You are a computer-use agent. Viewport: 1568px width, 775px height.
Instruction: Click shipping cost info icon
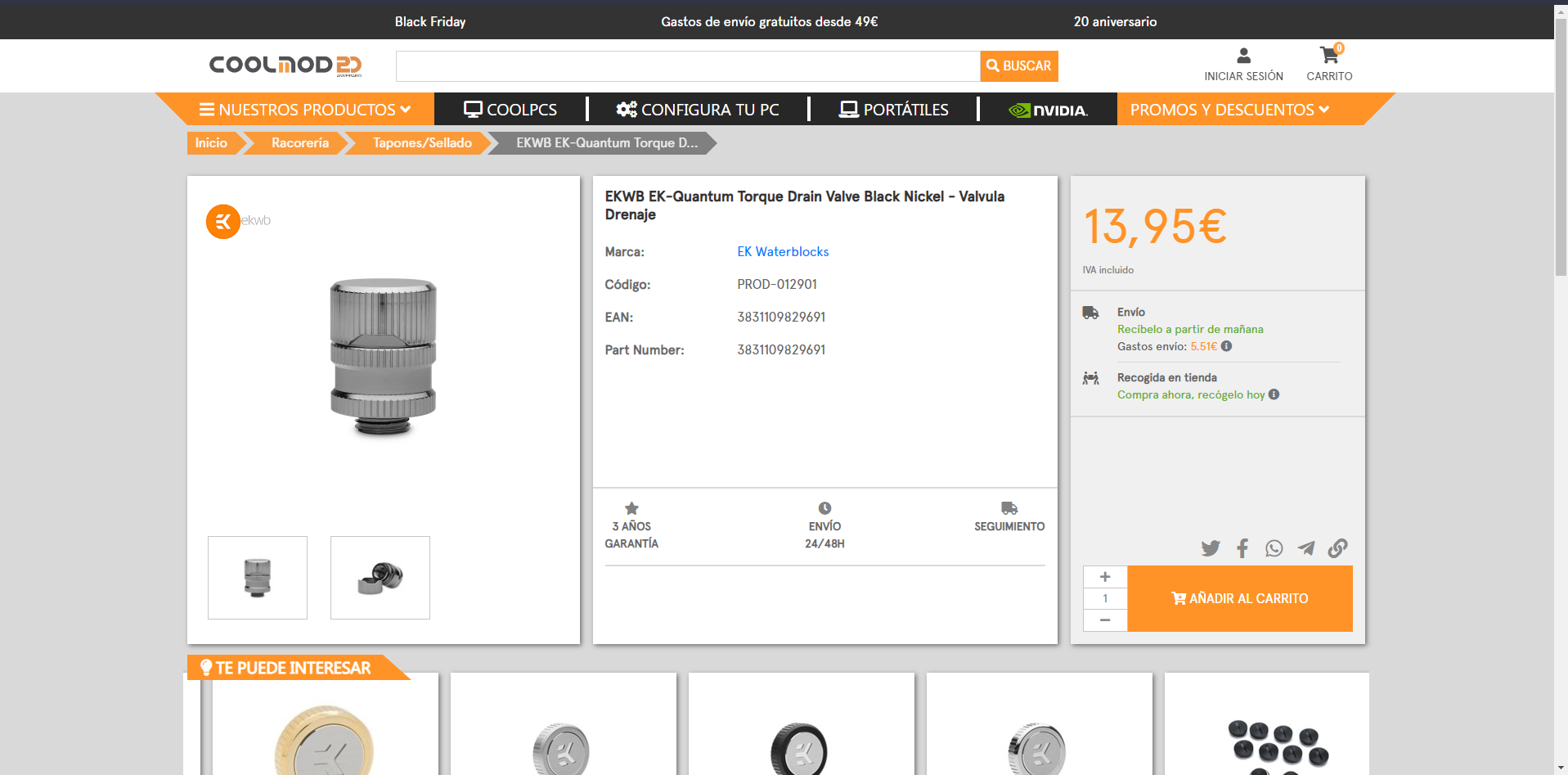tap(1226, 346)
